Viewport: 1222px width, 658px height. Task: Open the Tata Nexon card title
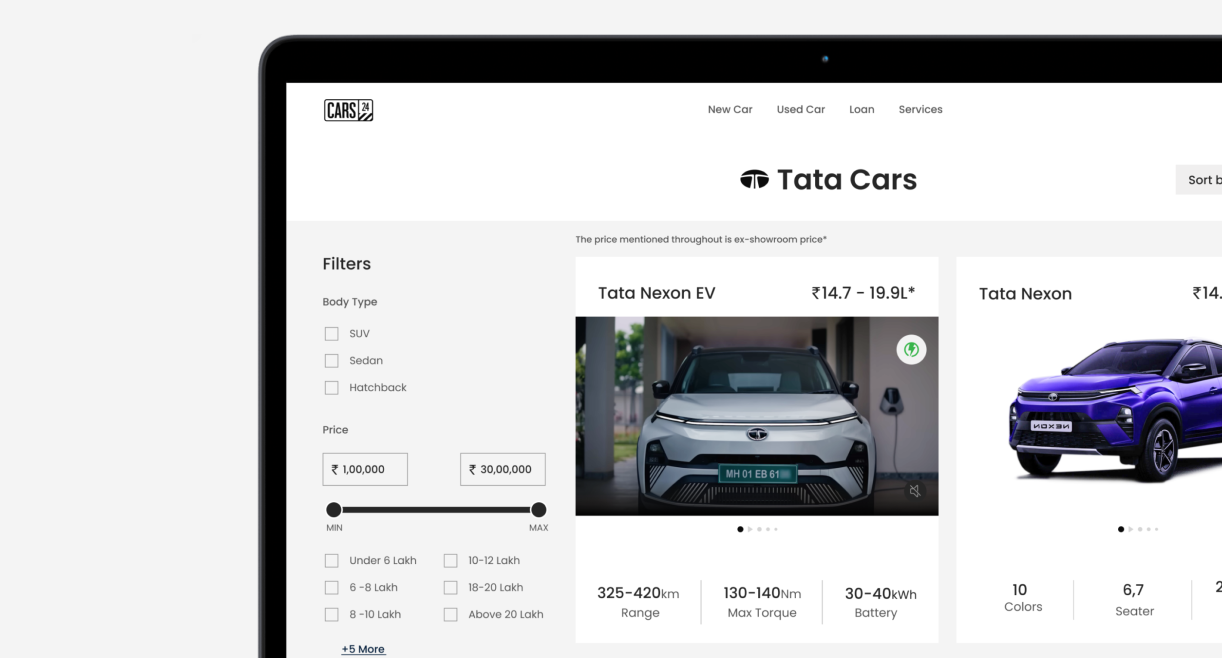[x=1025, y=294]
